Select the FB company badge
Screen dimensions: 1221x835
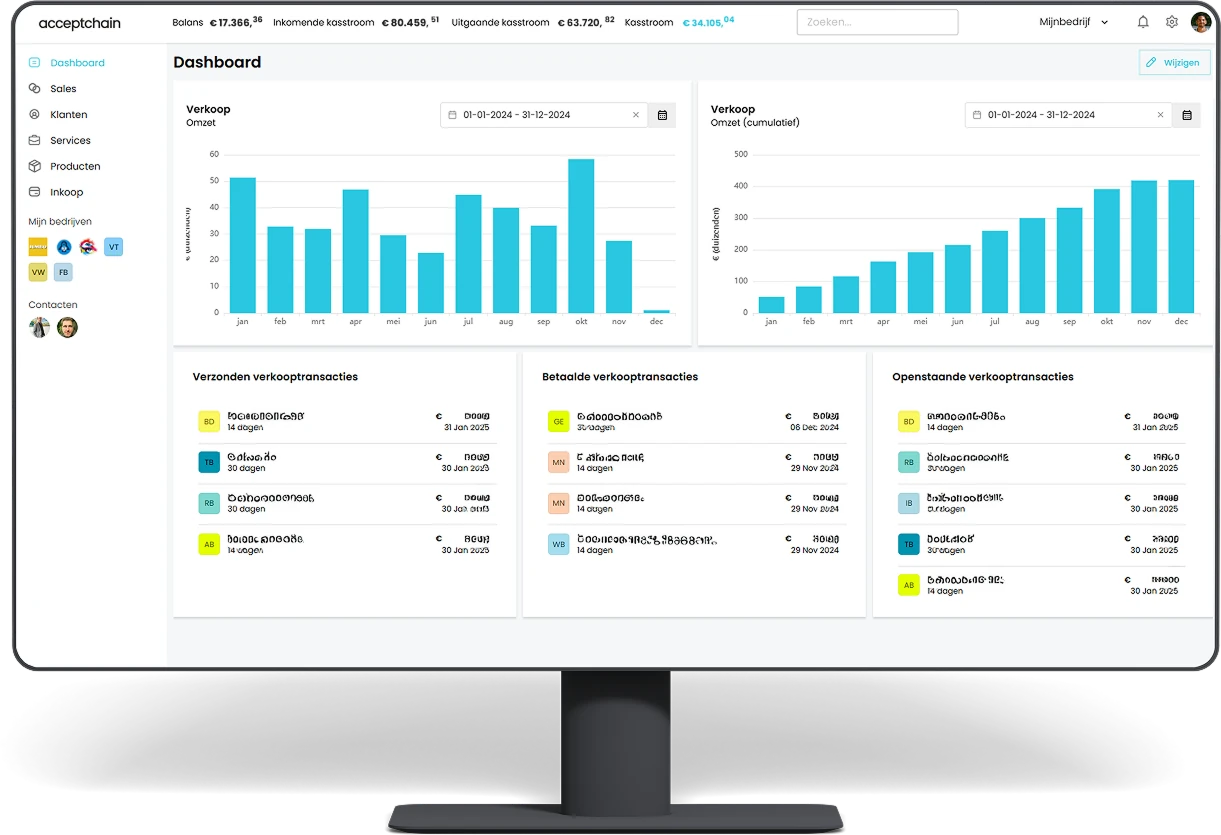coord(63,272)
